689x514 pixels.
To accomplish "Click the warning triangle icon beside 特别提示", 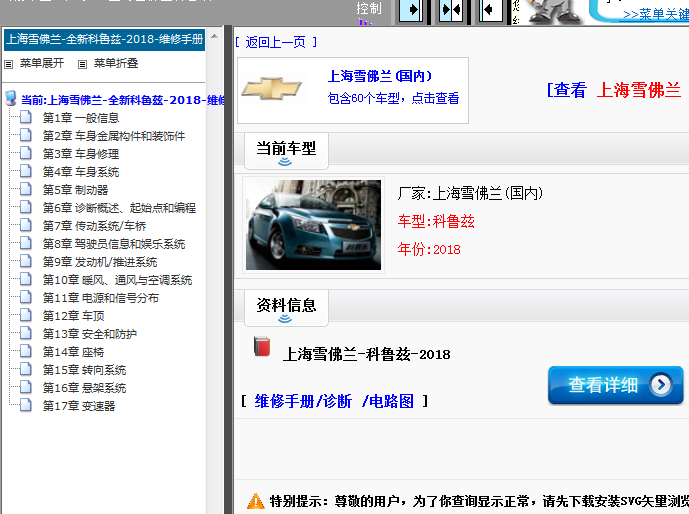I will [x=256, y=501].
